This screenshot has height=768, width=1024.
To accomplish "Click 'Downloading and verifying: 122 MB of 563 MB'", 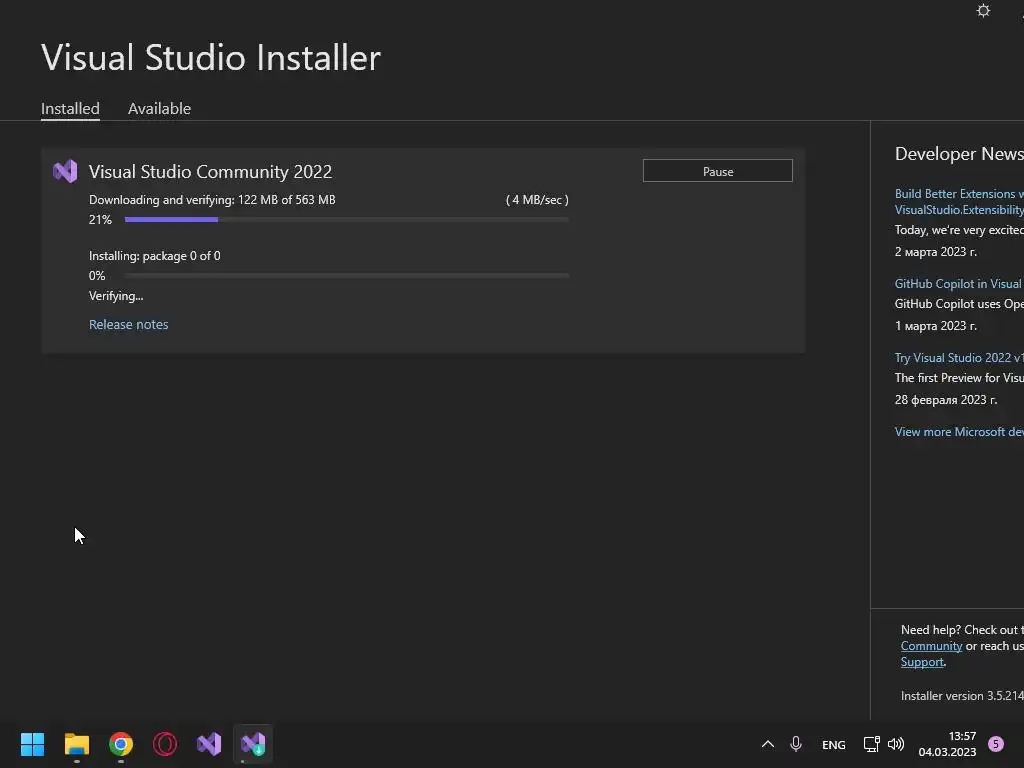I will click(212, 200).
